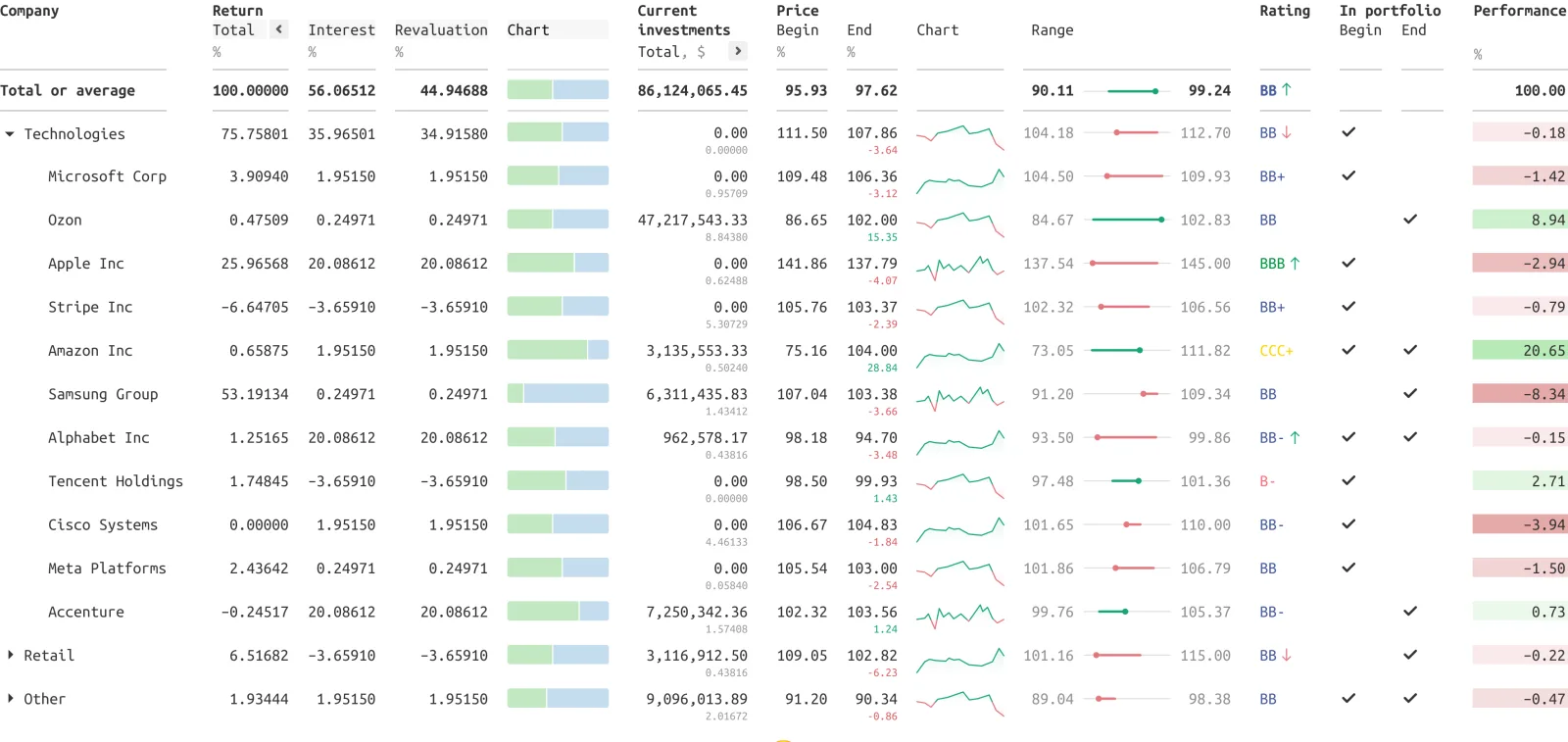1568x742 pixels.
Task: Click the B- rating for Tencent Holdings
Action: 1267,481
